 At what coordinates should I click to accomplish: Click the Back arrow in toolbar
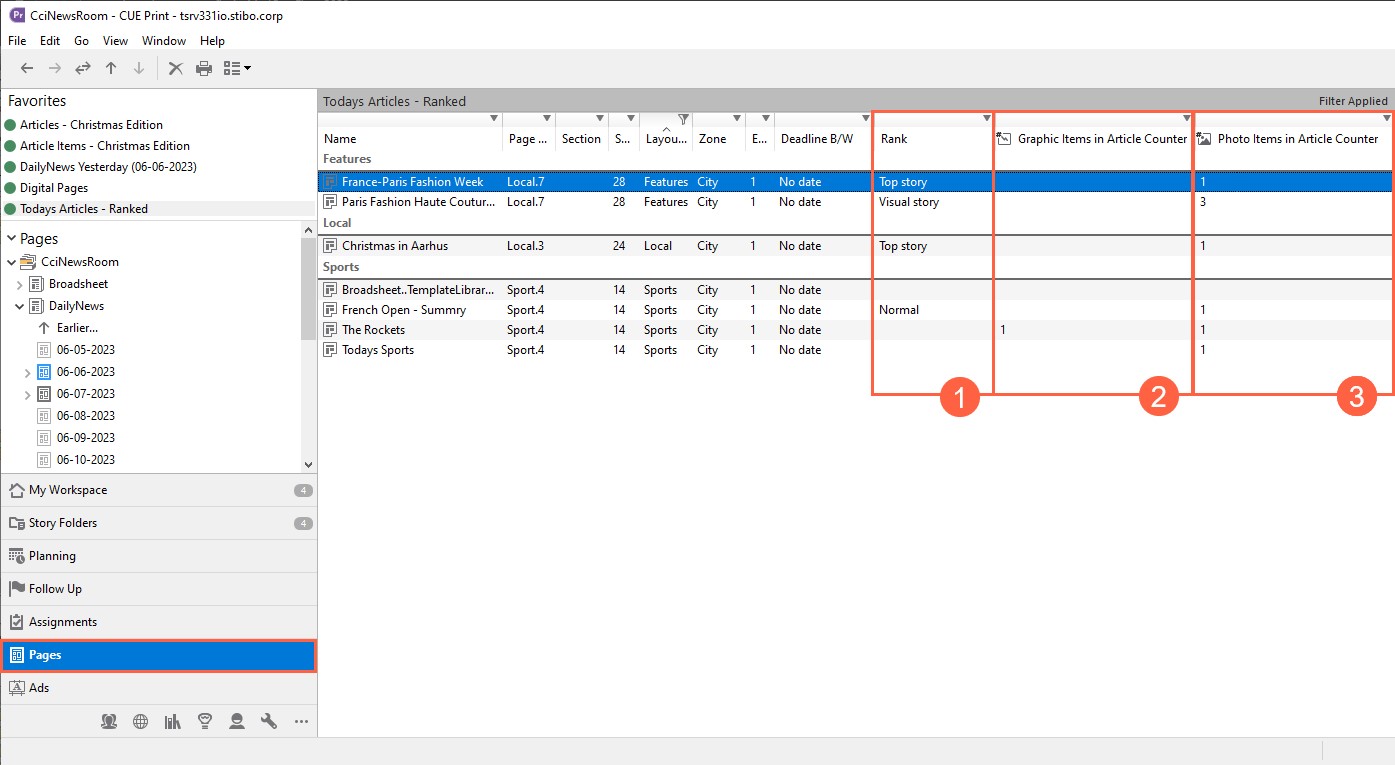(x=27, y=68)
